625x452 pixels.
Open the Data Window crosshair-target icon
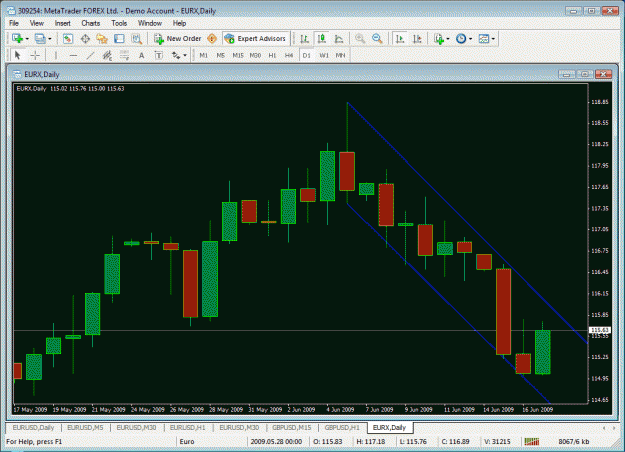pos(85,39)
